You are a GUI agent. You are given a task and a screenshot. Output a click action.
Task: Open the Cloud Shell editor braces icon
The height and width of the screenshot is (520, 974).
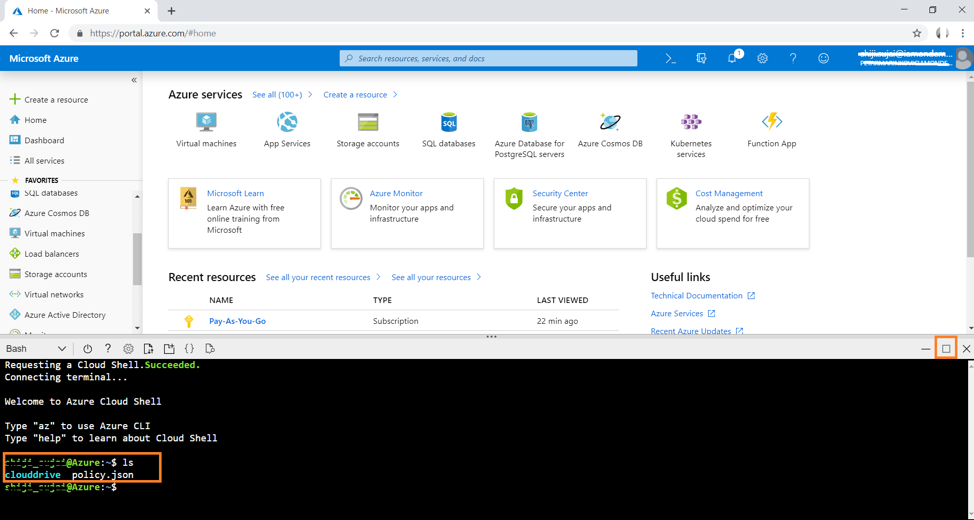189,349
